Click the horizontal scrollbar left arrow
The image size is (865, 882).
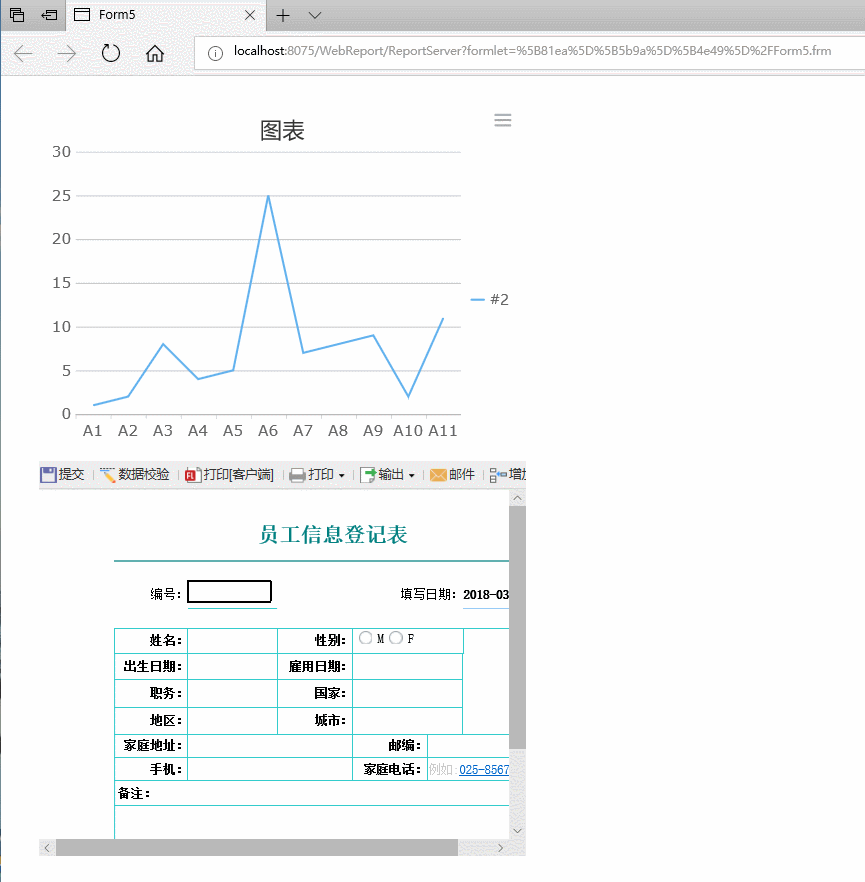coord(47,848)
